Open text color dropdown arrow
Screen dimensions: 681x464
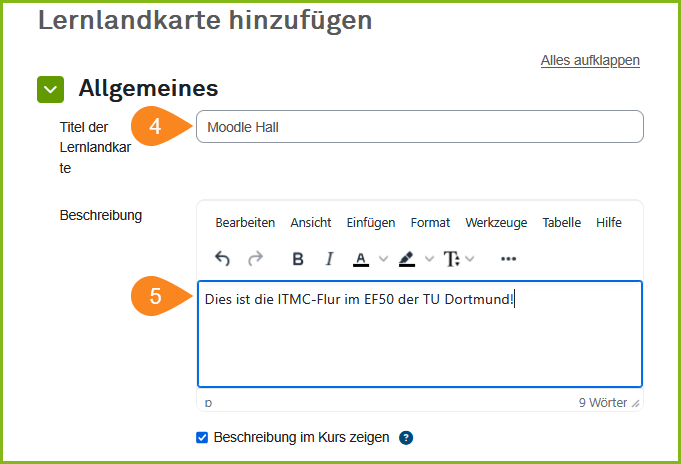point(383,259)
